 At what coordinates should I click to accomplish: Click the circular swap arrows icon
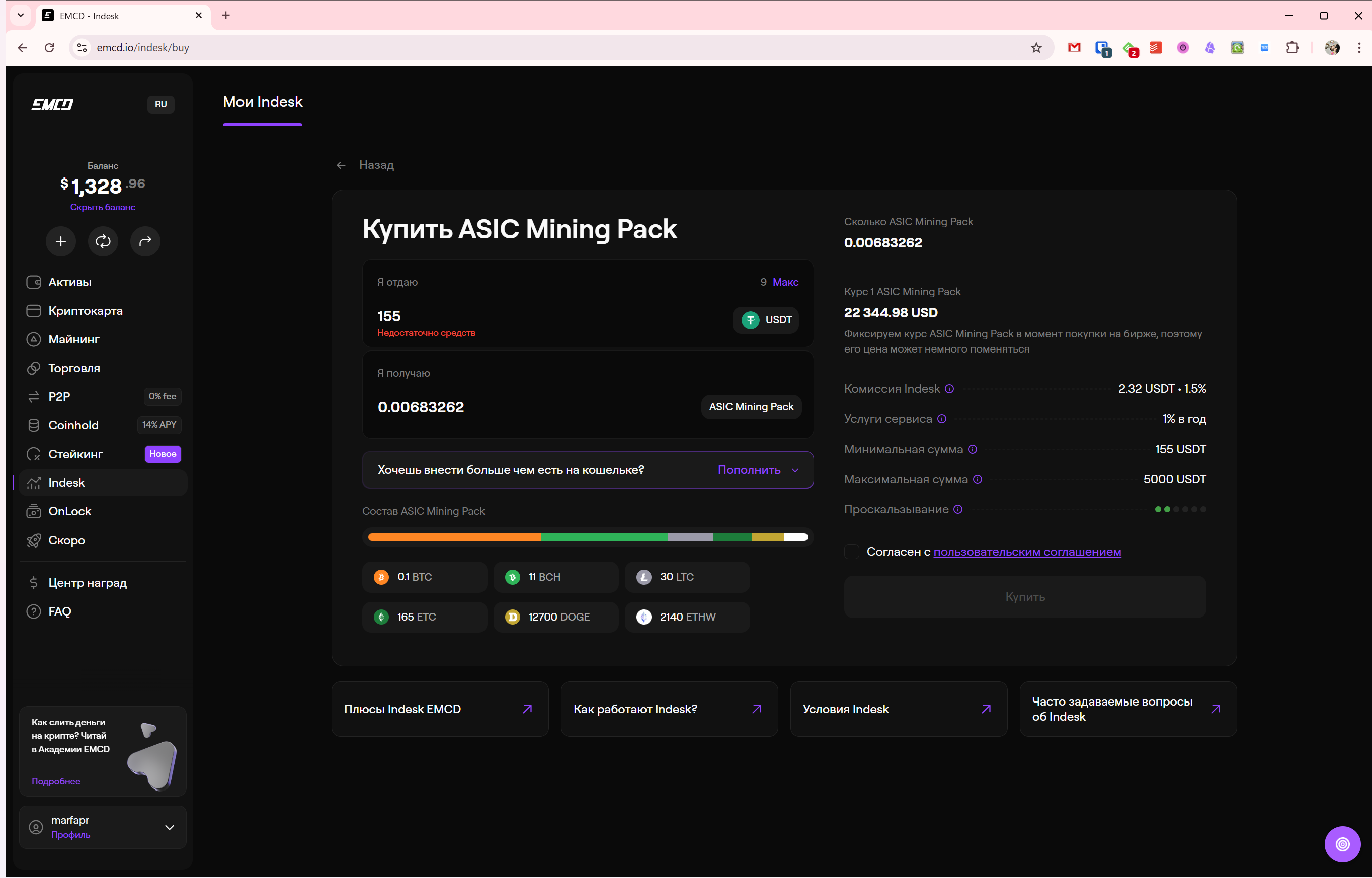pos(103,241)
